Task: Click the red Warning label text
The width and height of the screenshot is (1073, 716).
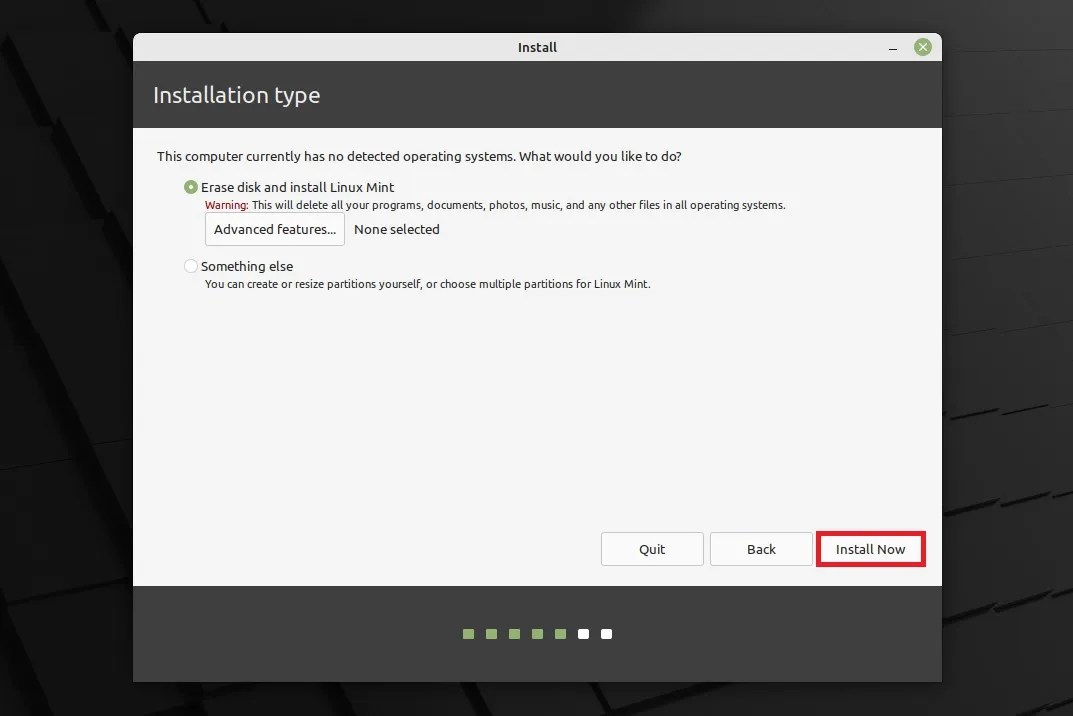Action: [226, 205]
